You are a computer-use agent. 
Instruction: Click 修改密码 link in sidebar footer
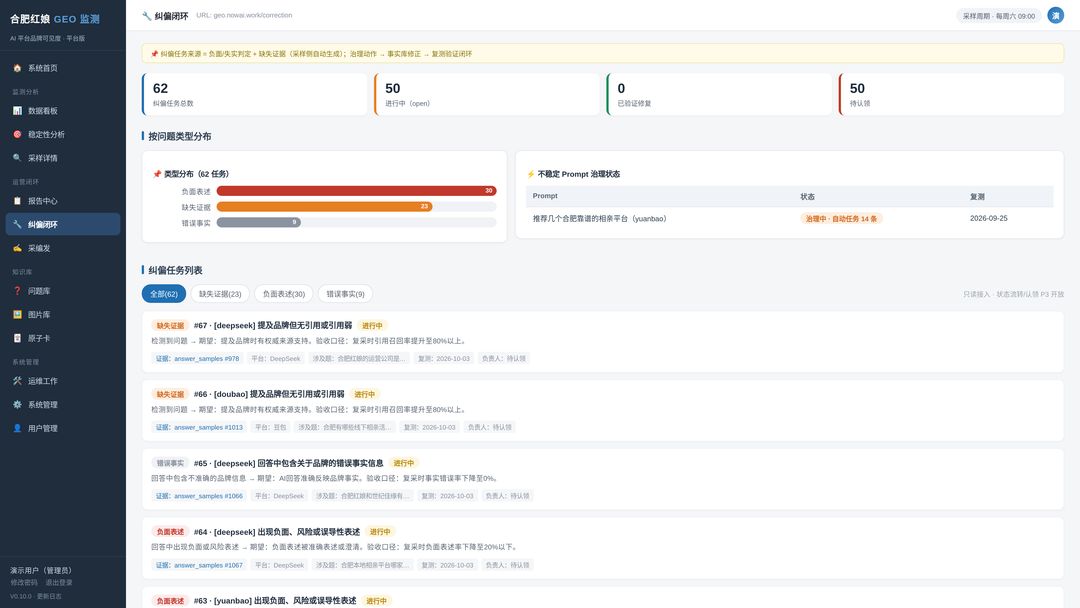click(24, 583)
